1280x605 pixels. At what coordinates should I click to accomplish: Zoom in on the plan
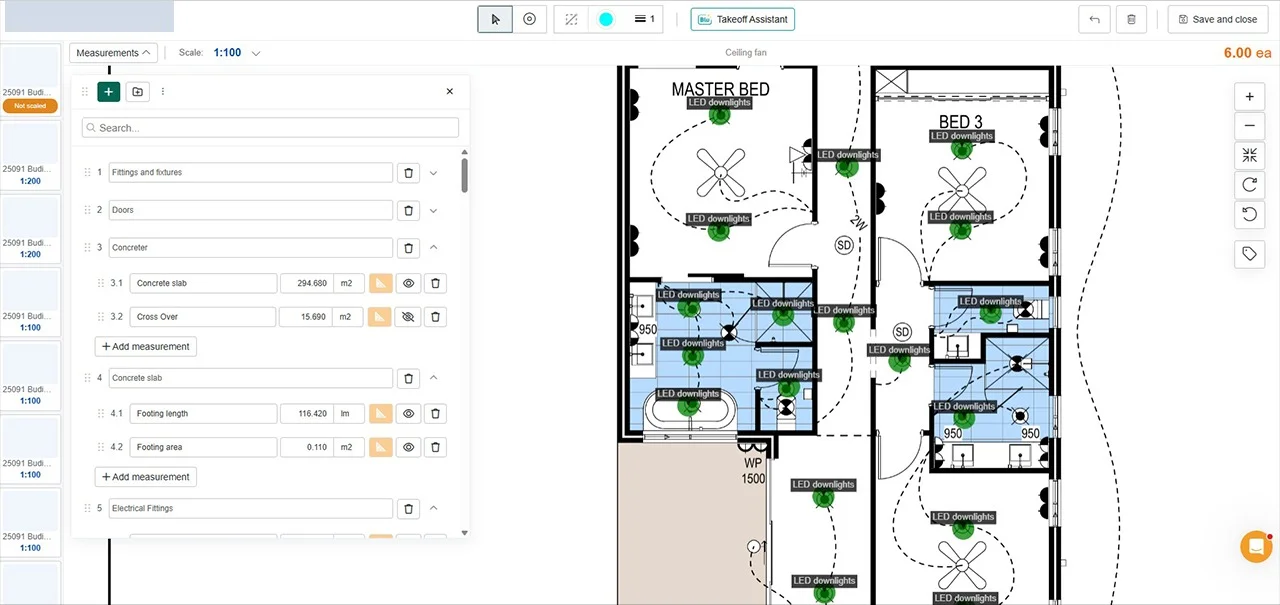(x=1249, y=97)
